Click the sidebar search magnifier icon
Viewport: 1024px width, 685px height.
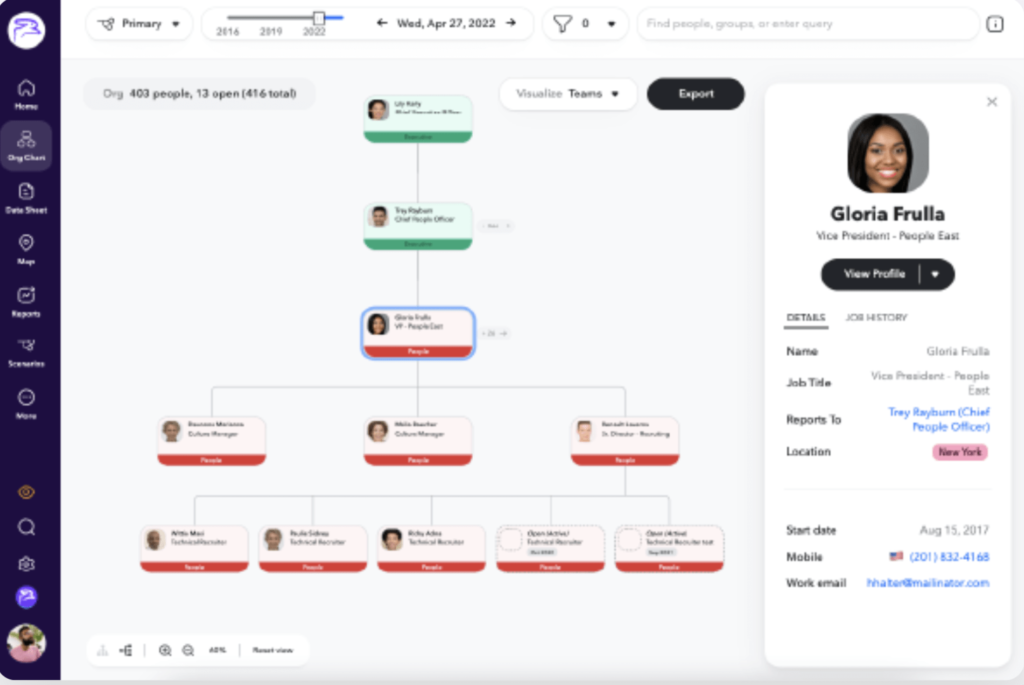pyautogui.click(x=26, y=527)
